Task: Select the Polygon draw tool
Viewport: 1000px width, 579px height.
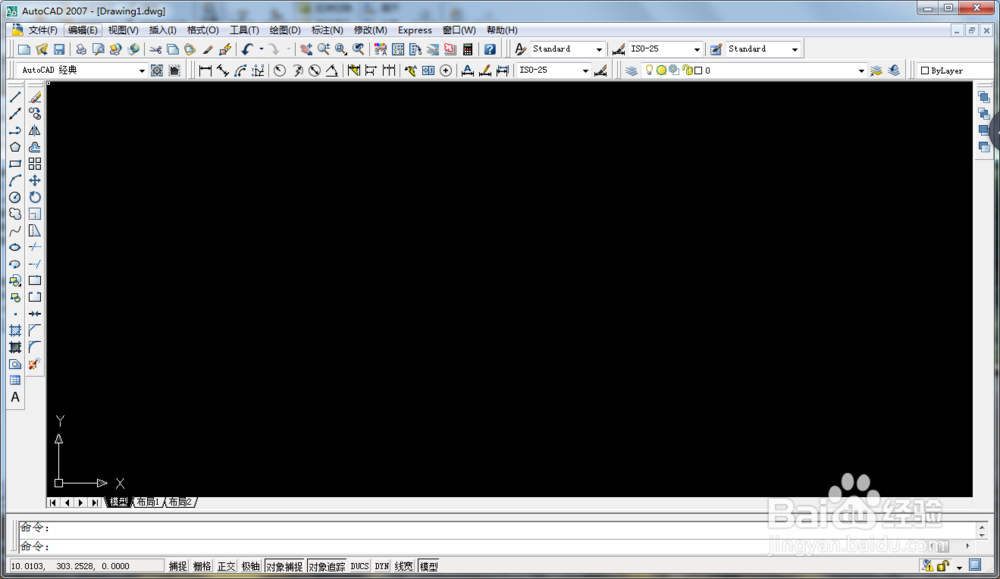Action: point(15,147)
